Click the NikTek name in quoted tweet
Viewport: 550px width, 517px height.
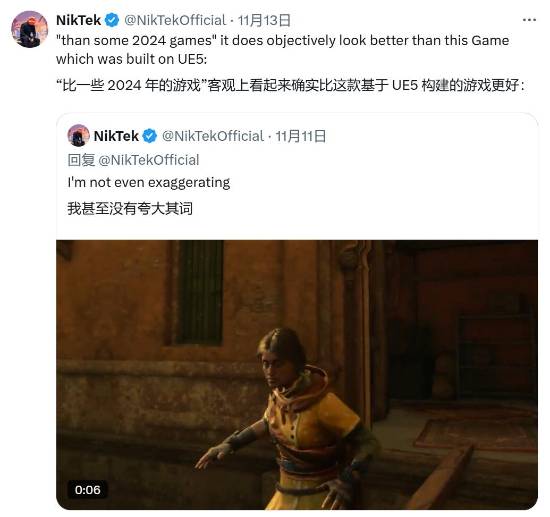(116, 136)
